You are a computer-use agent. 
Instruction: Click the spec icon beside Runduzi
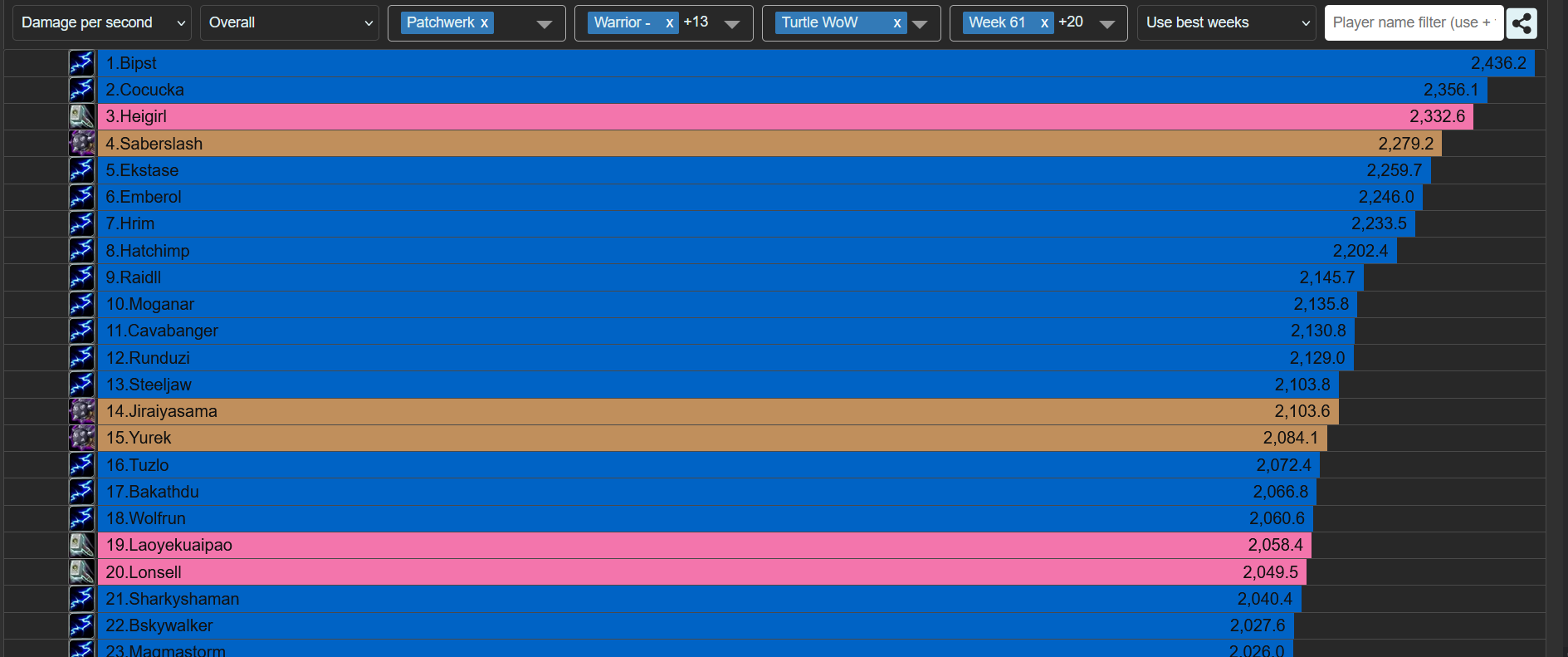(x=81, y=358)
